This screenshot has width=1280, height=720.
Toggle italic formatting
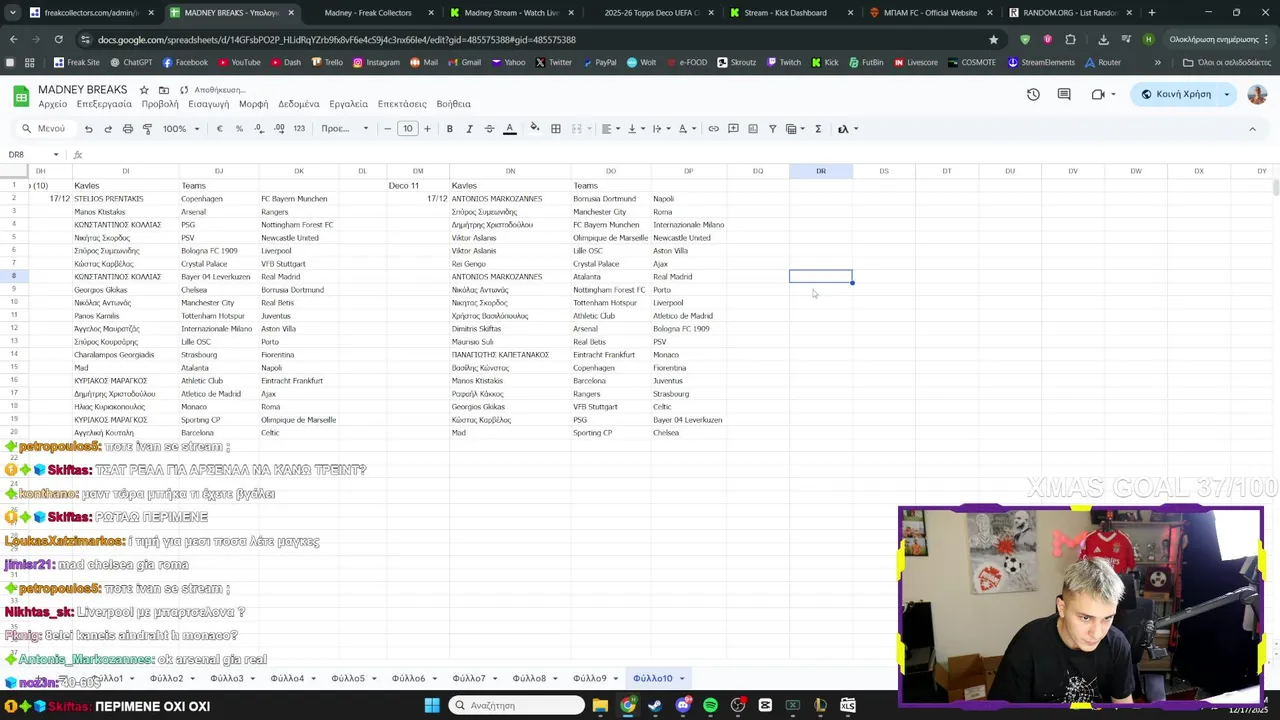(469, 129)
